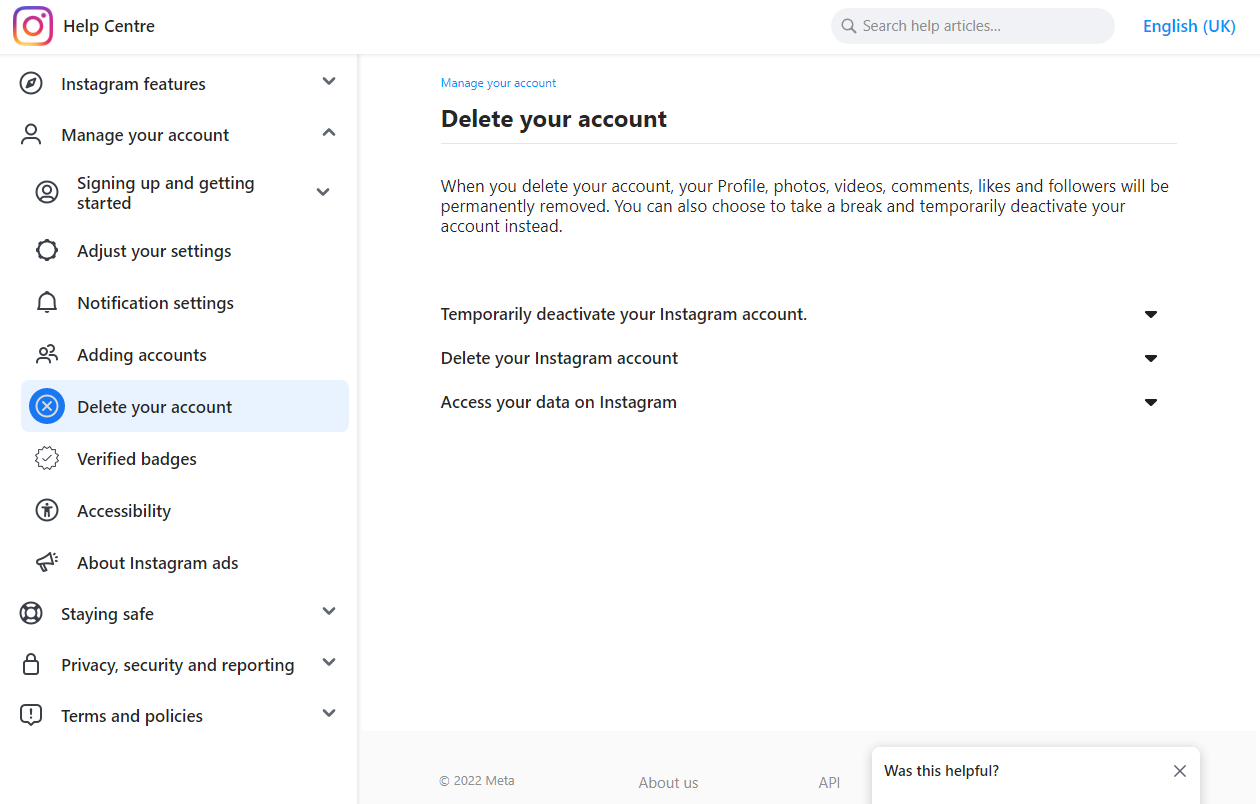Expand Terms and policies chevron
The width and height of the screenshot is (1260, 804).
(329, 714)
